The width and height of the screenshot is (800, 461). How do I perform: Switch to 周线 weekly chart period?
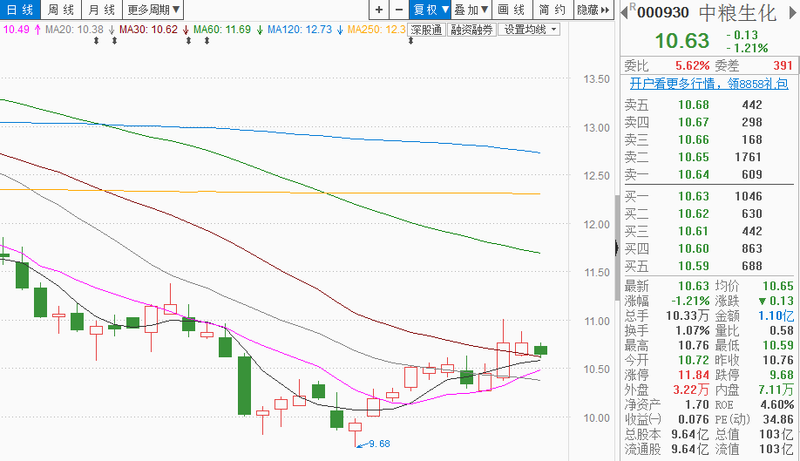tap(60, 9)
